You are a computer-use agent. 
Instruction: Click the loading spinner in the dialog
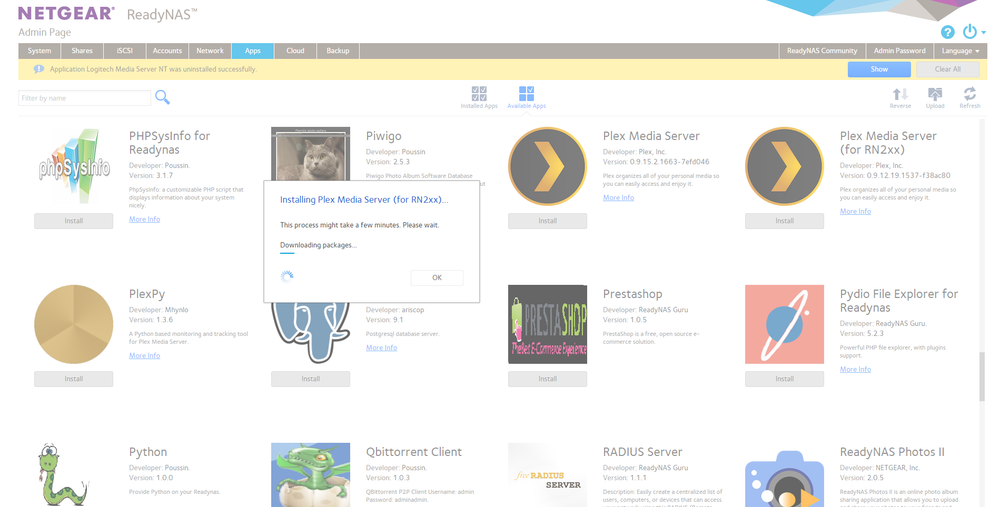(x=287, y=276)
